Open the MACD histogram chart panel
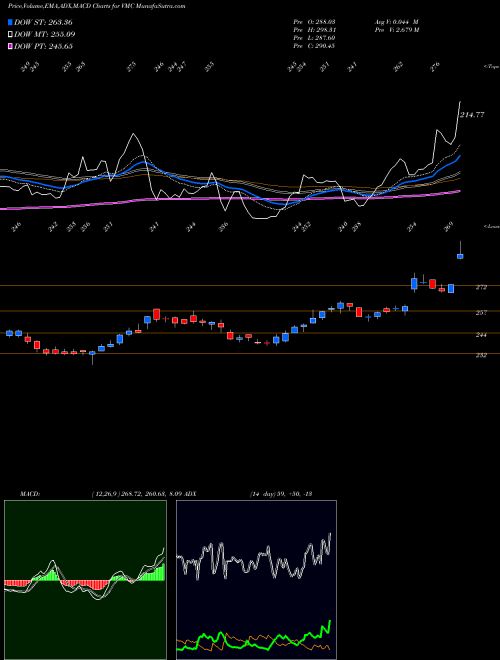500x660 pixels. tap(85, 580)
